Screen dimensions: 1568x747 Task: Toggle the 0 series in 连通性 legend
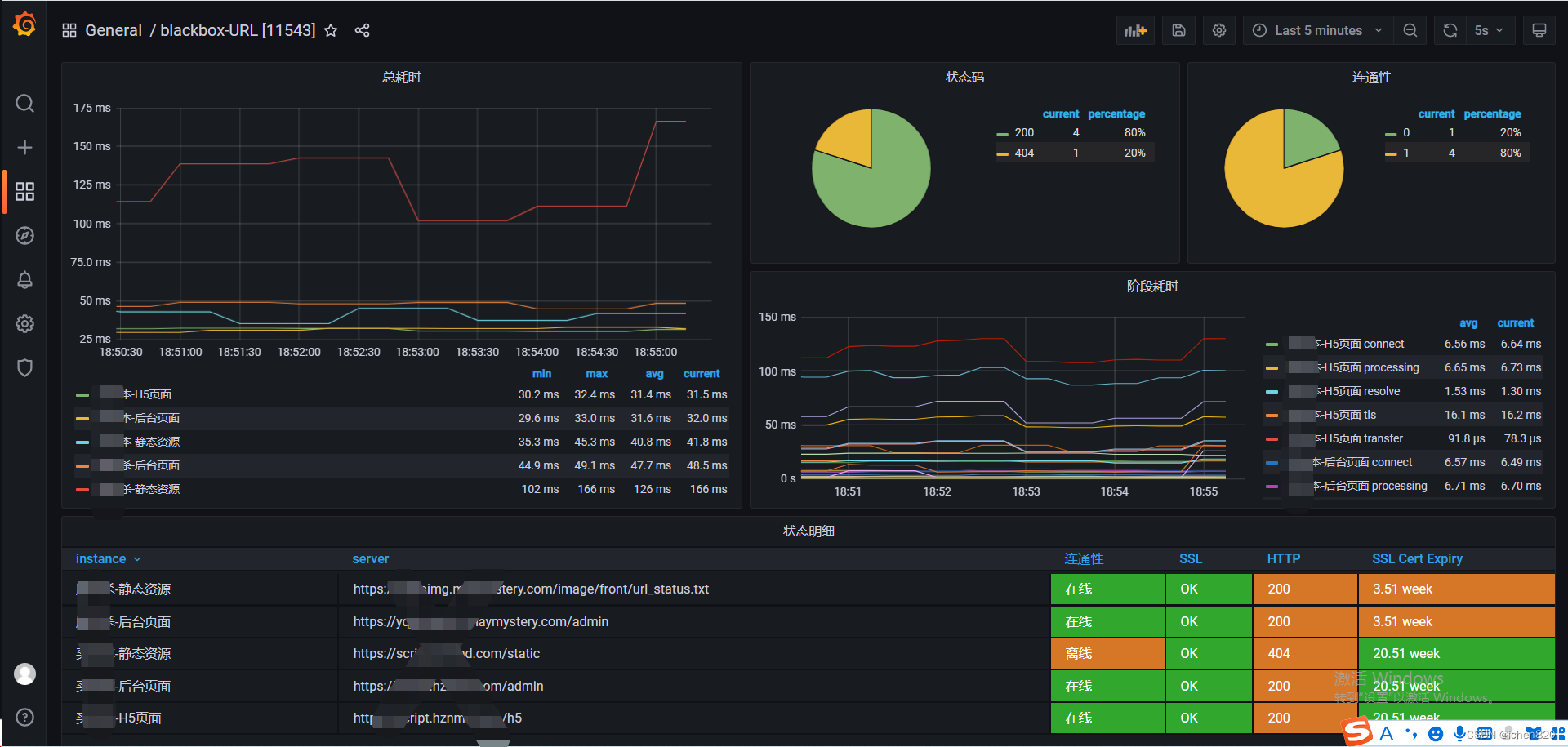coord(1405,132)
